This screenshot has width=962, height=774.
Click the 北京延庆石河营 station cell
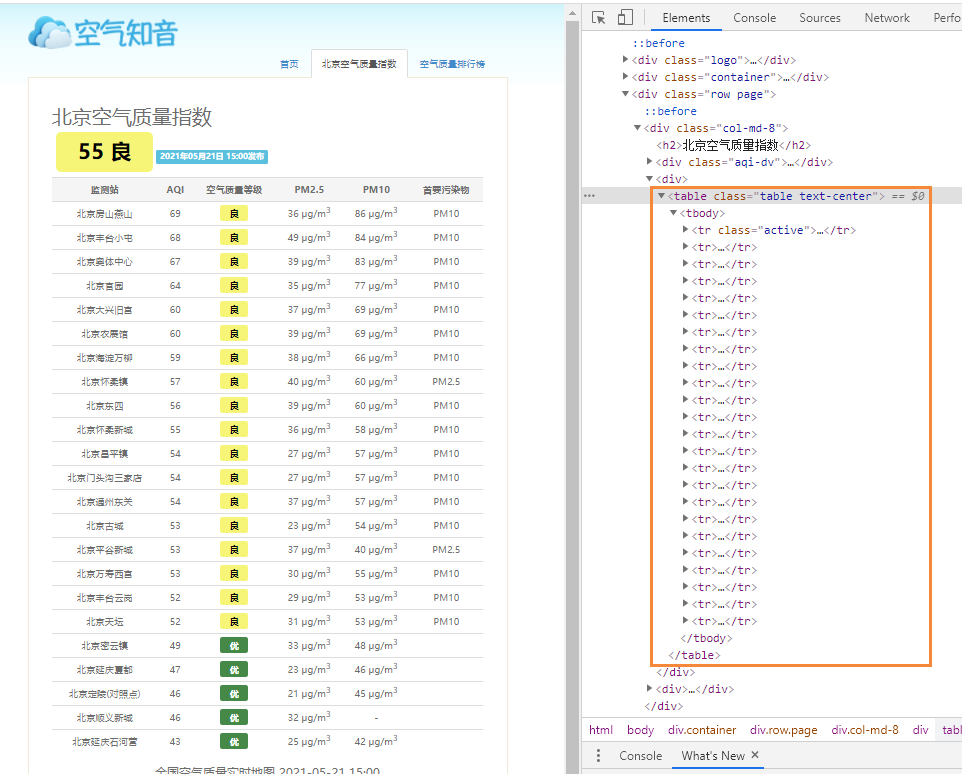(104, 741)
